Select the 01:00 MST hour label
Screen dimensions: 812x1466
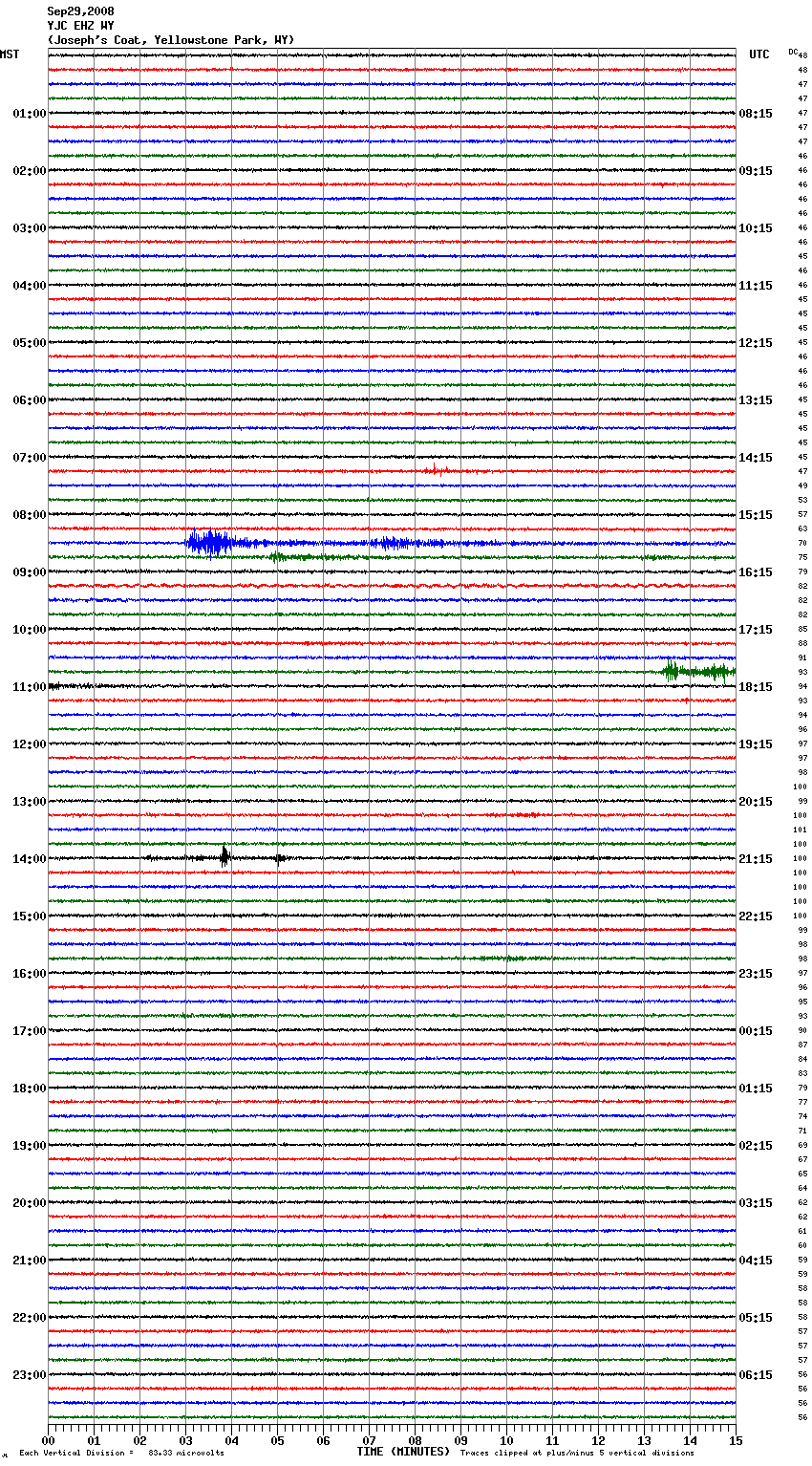pyautogui.click(x=30, y=114)
